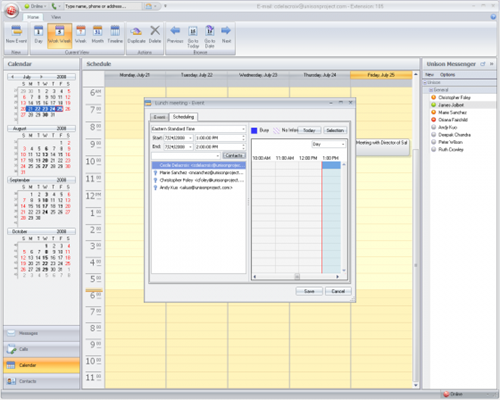This screenshot has width=500, height=400.
Task: Open the Meeting with Director event on Friday
Action: click(382, 147)
